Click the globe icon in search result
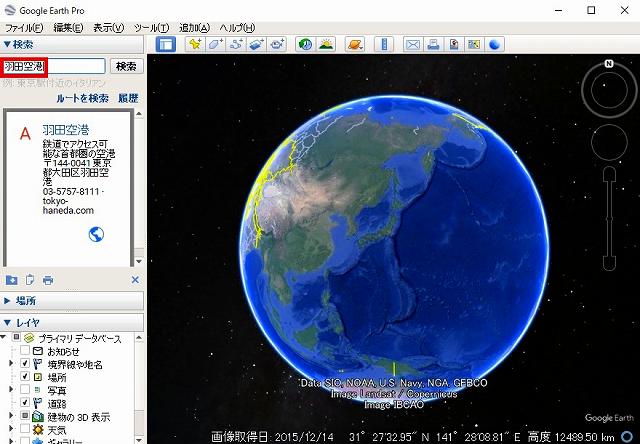This screenshot has height=444, width=640. (96, 234)
